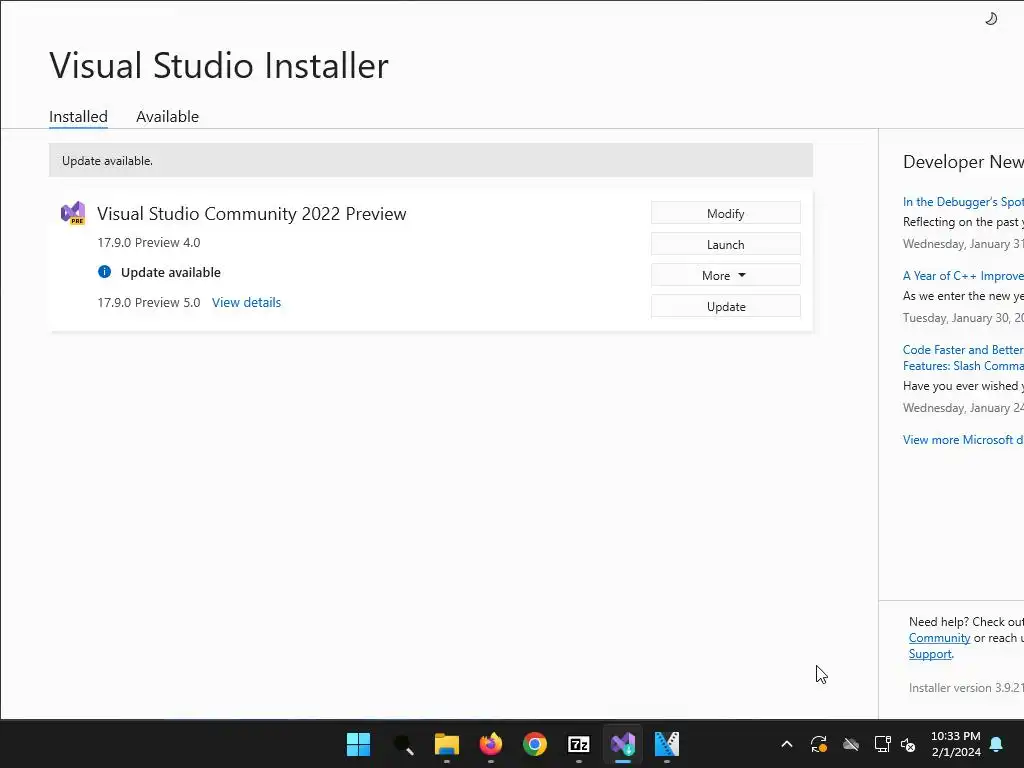Image resolution: width=1024 pixels, height=768 pixels.
Task: Launch Google Chrome from taskbar
Action: [x=535, y=744]
